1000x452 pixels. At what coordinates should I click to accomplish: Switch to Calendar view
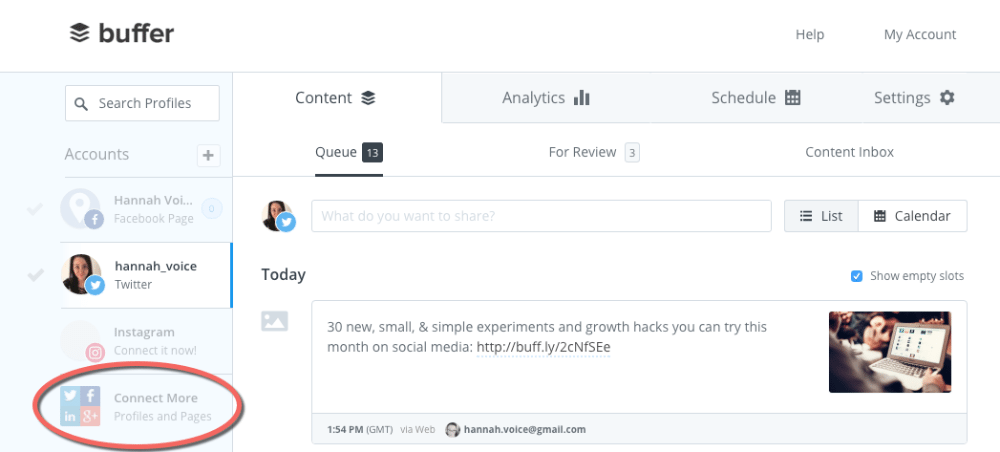coord(912,216)
